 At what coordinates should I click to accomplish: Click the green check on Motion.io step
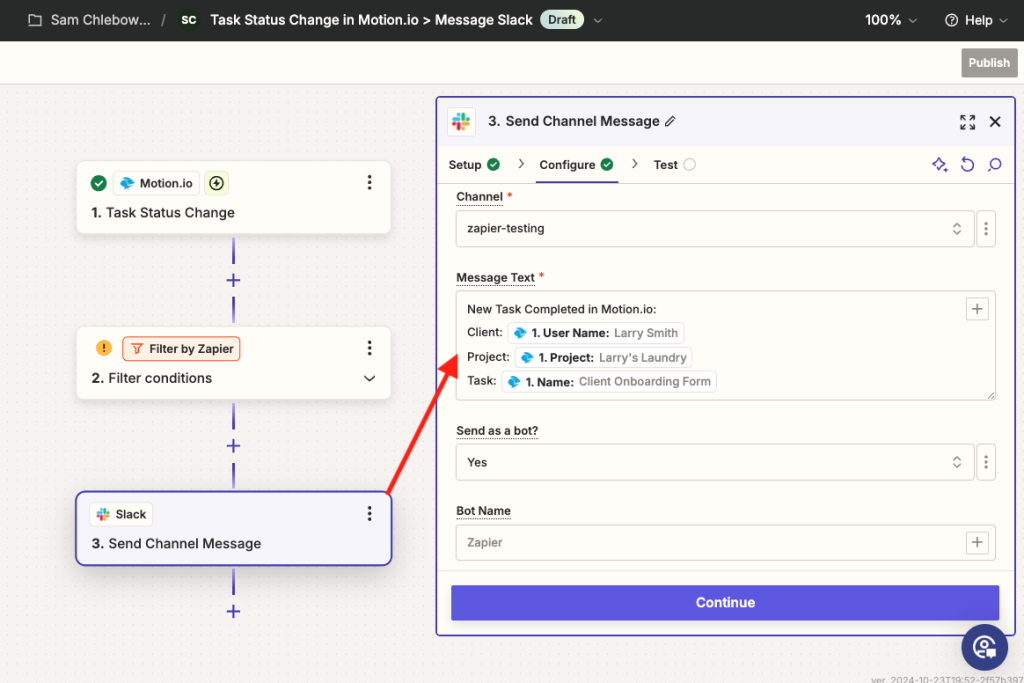99,183
